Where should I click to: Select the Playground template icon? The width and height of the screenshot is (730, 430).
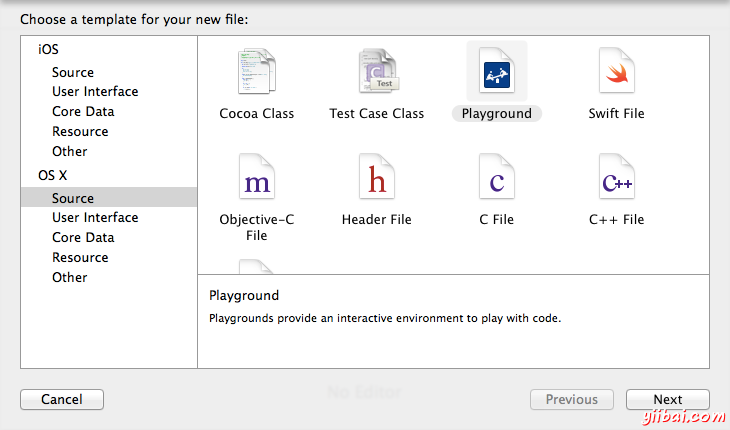[497, 72]
